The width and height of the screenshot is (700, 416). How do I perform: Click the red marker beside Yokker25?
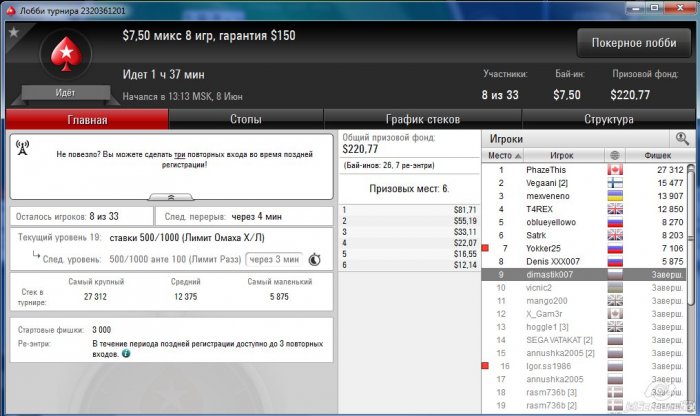(x=485, y=248)
